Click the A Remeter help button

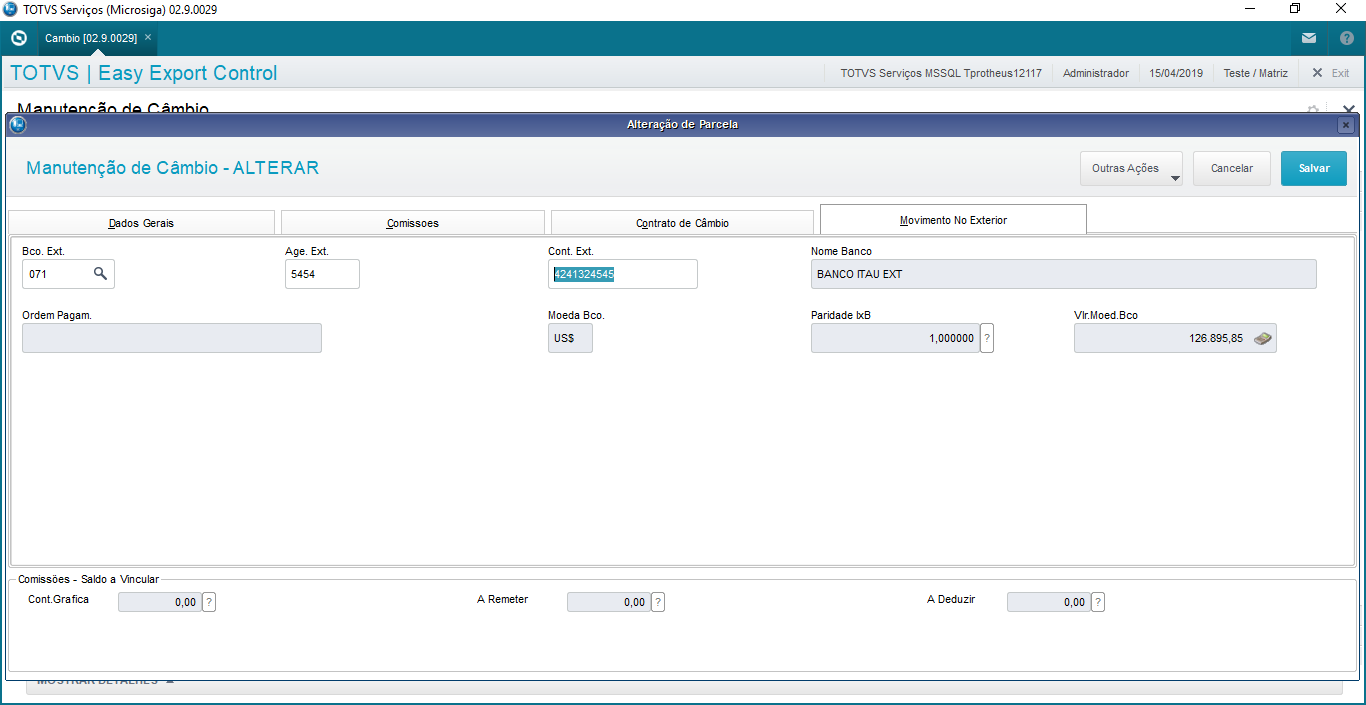(x=658, y=602)
